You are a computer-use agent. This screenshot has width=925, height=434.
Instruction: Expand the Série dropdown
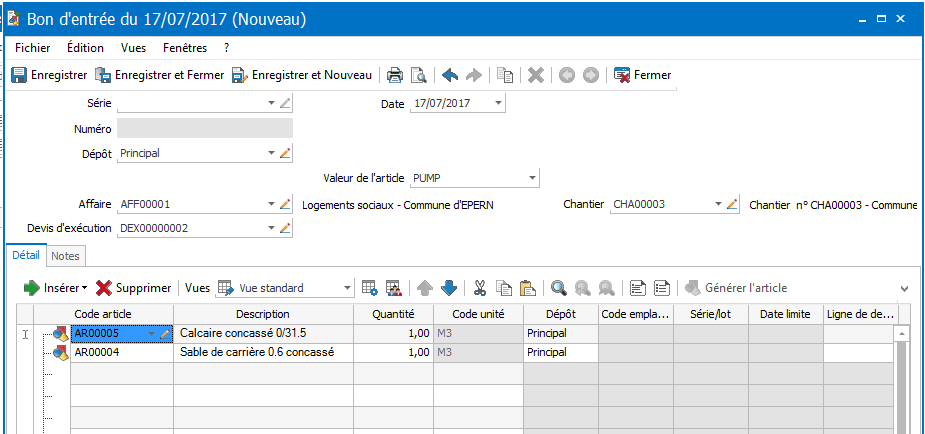tap(271, 103)
